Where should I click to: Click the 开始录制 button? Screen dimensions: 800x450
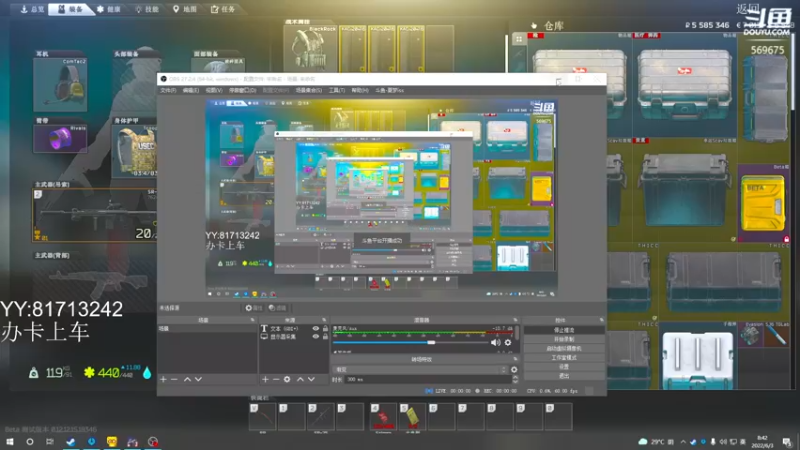[564, 339]
